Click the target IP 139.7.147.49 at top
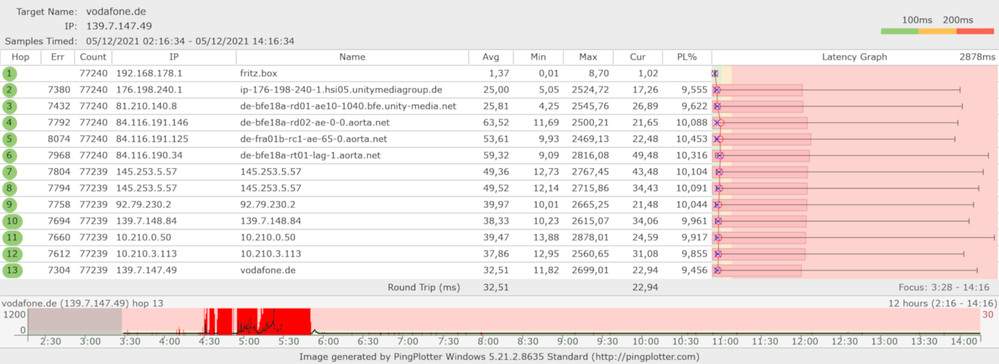The height and width of the screenshot is (364, 999). tap(119, 26)
